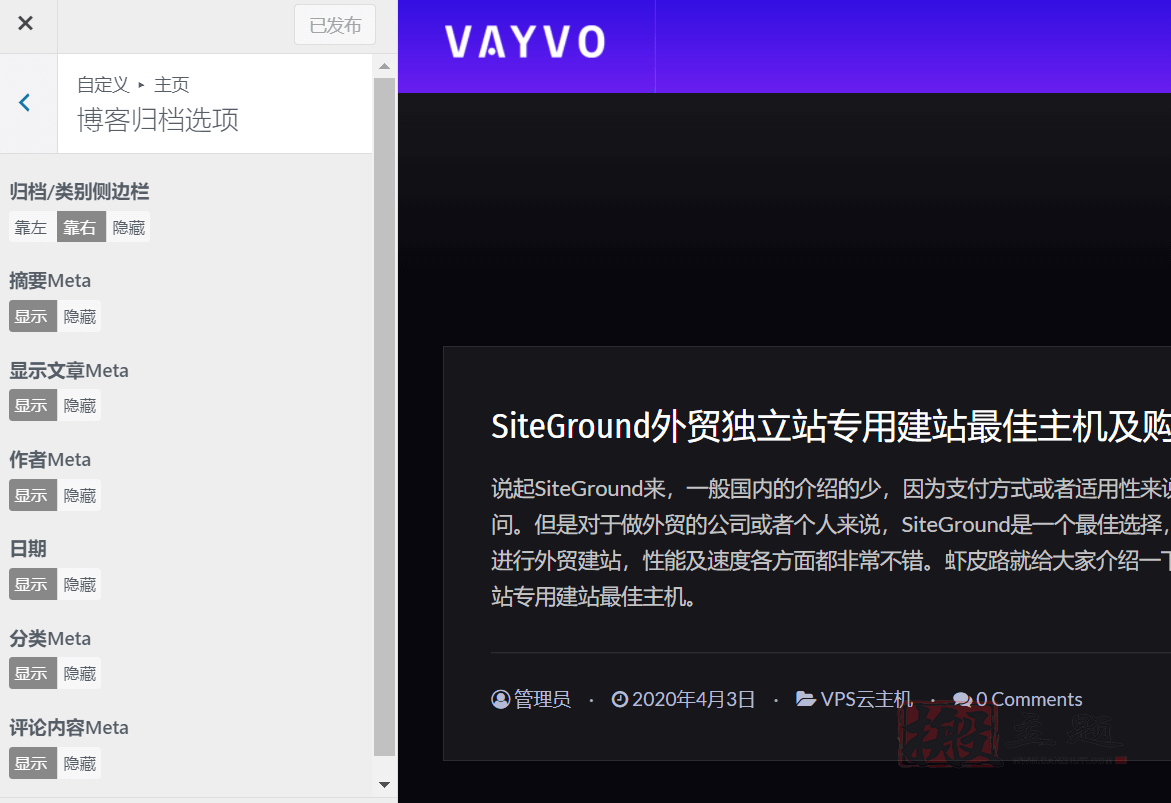Open the 2020年4月3日 date link
The height and width of the screenshot is (803, 1171).
(693, 699)
